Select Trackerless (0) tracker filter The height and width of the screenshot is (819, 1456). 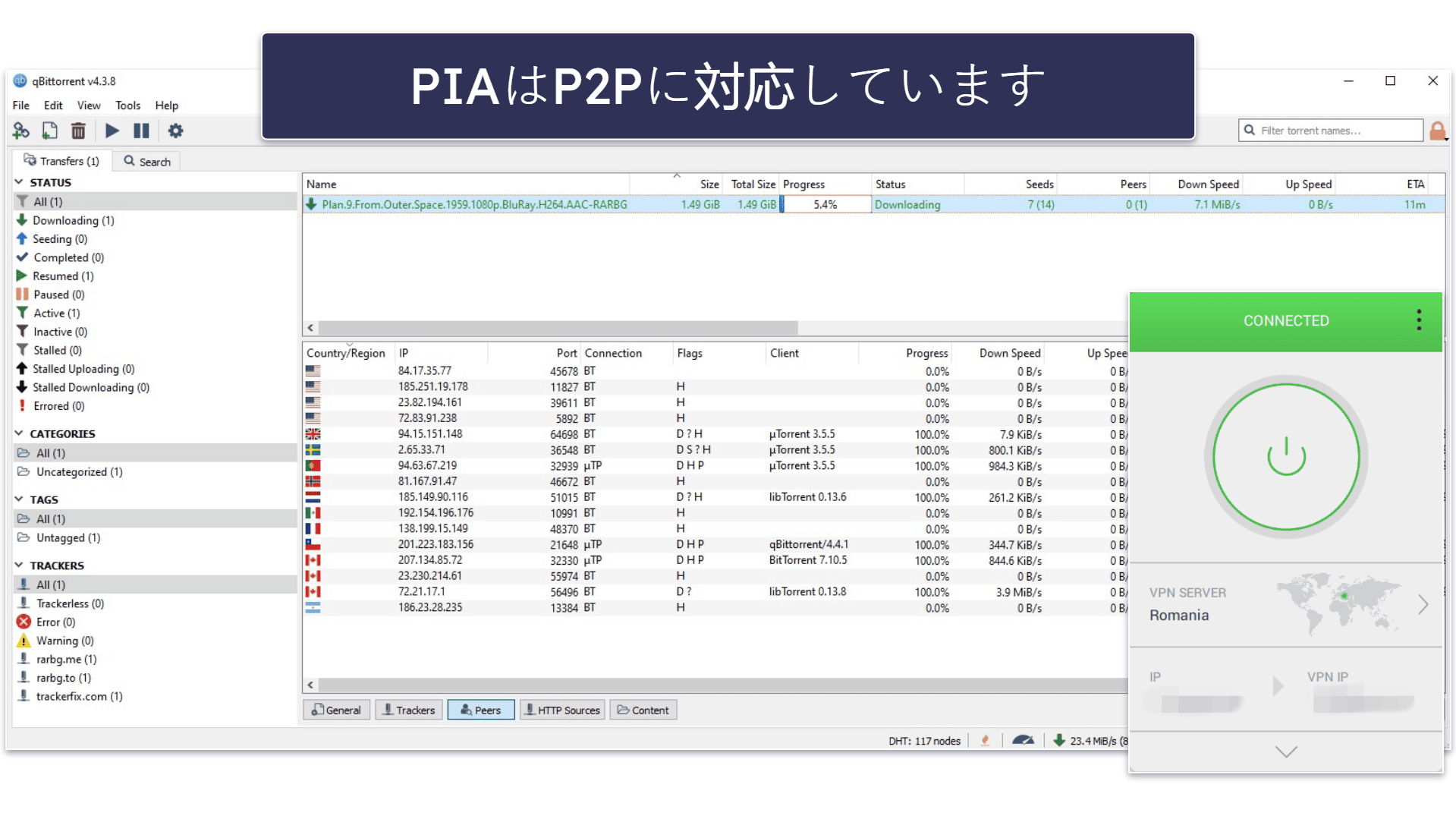coord(70,603)
